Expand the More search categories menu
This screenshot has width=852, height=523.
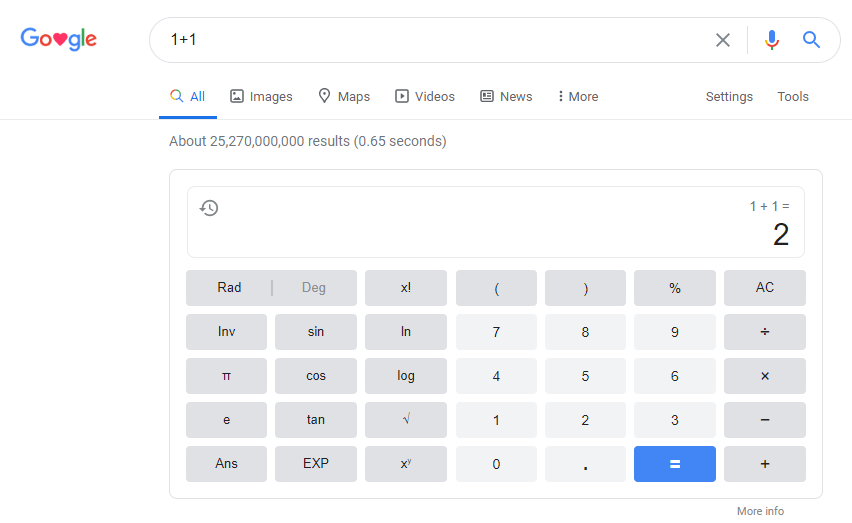[578, 97]
